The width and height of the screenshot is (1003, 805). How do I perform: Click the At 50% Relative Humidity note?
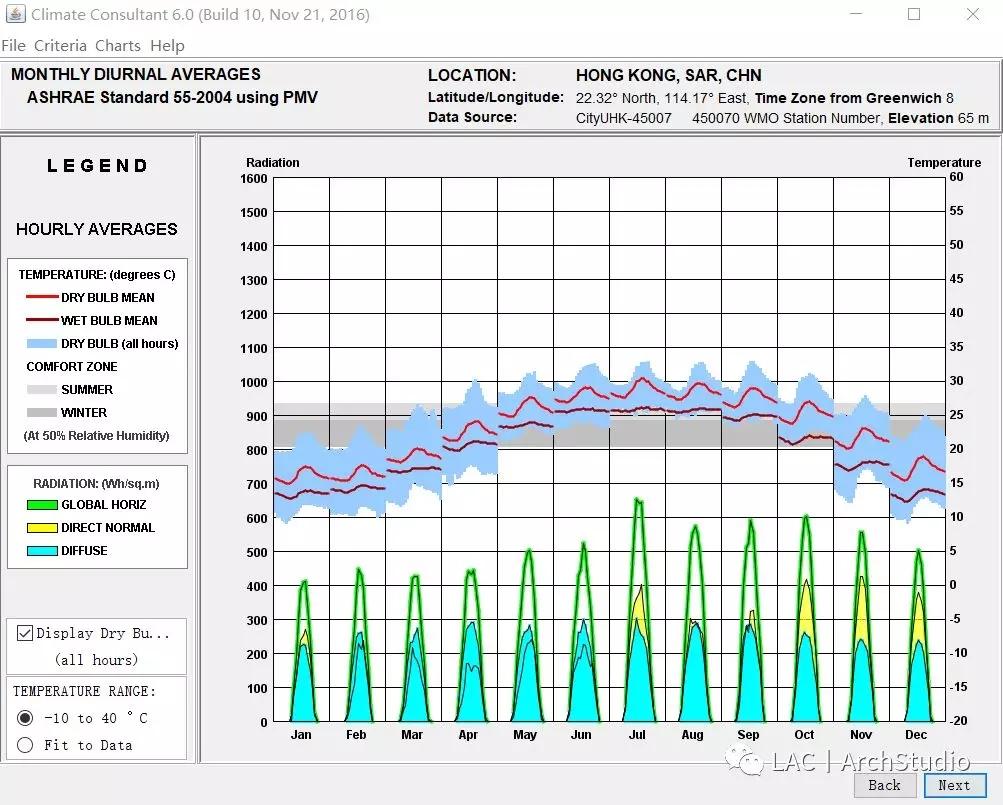click(x=97, y=436)
